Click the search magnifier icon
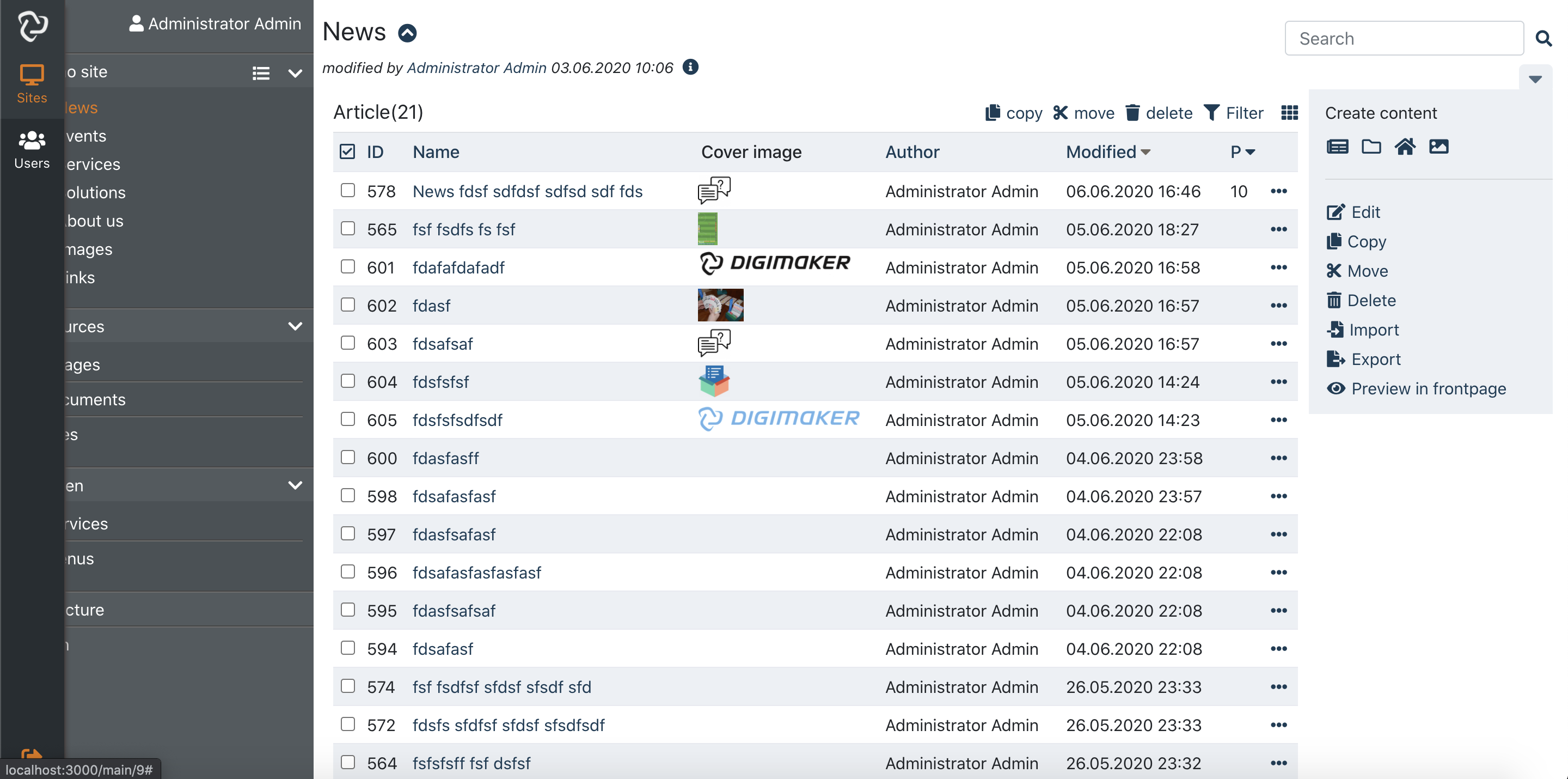The image size is (1568, 779). [x=1543, y=39]
